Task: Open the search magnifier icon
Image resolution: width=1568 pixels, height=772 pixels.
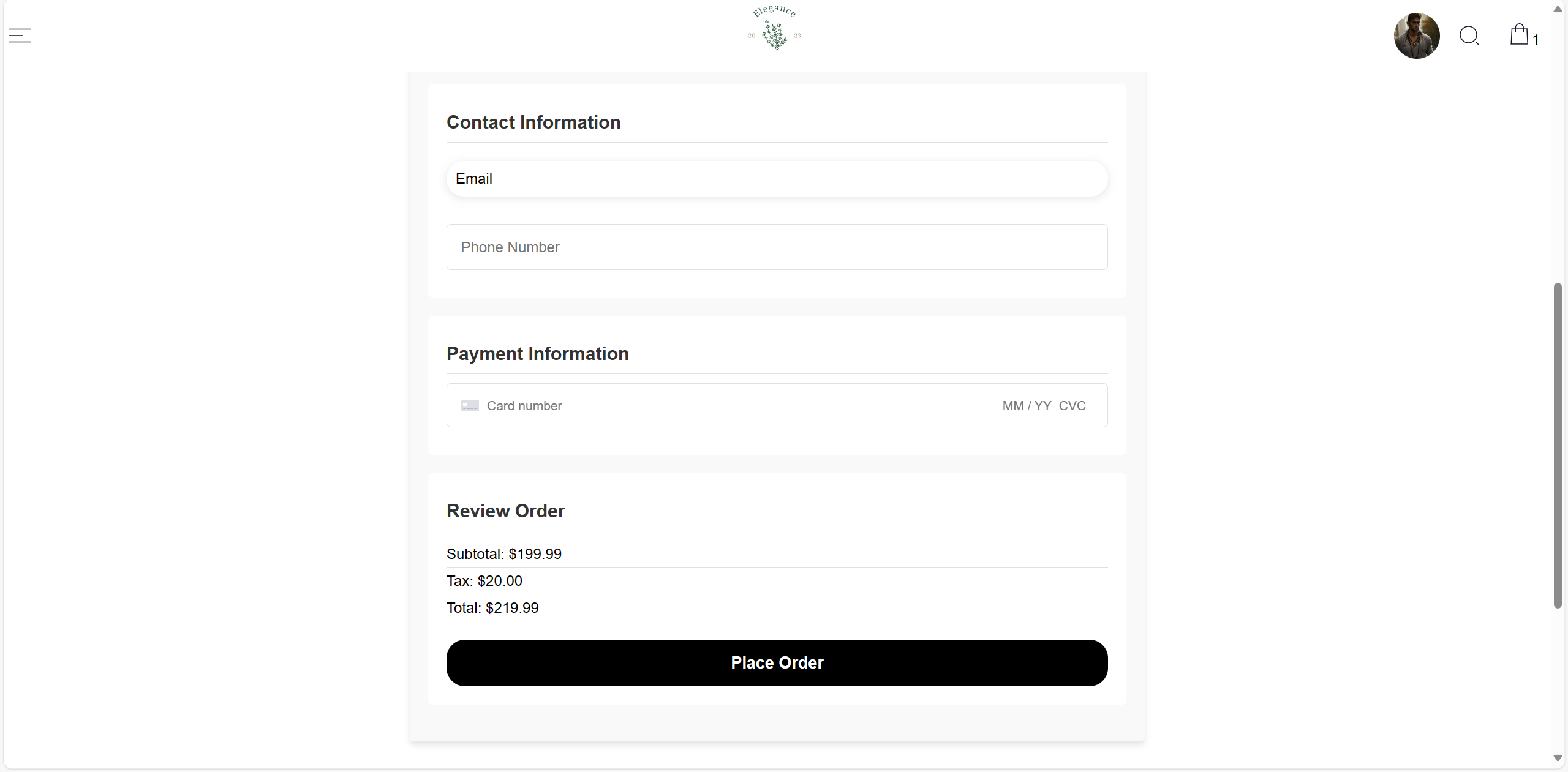Action: coord(1469,36)
